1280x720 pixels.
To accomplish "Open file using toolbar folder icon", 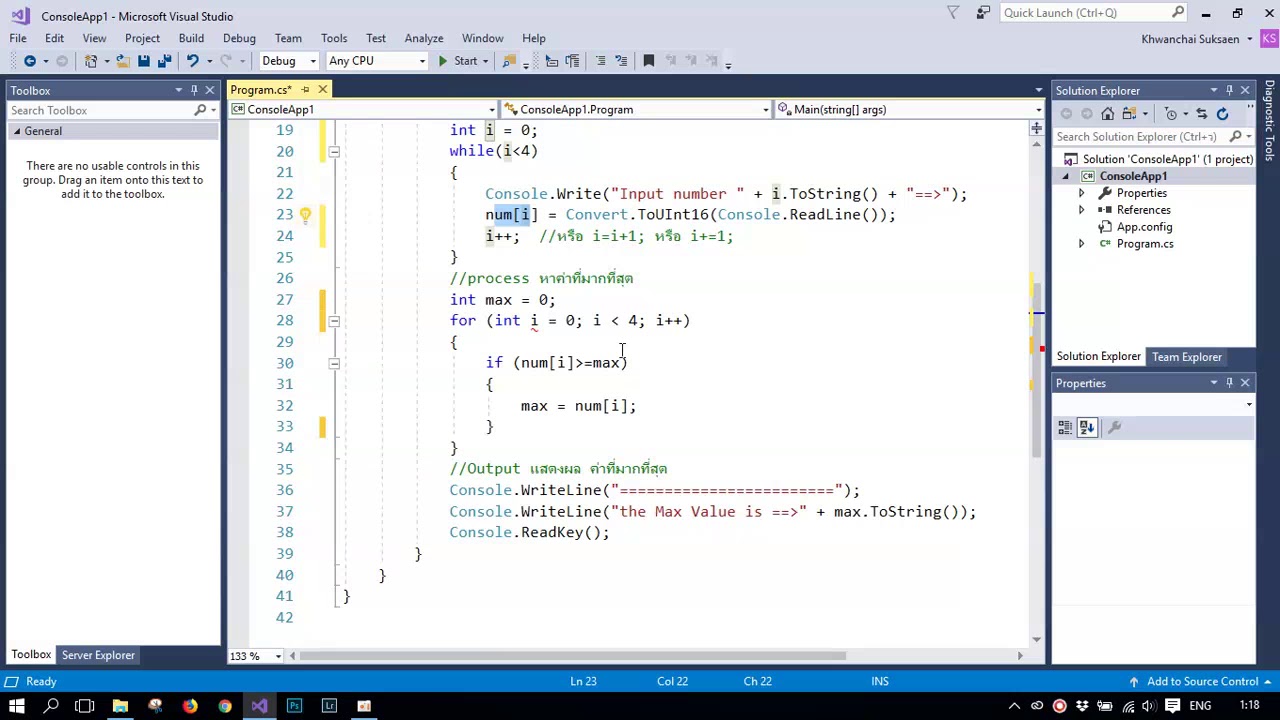I will click(122, 61).
